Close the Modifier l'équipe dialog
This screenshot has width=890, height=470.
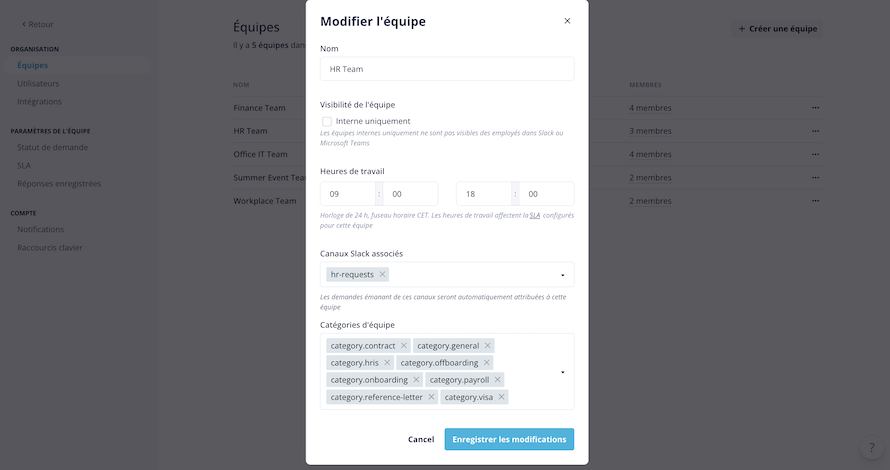point(567,21)
